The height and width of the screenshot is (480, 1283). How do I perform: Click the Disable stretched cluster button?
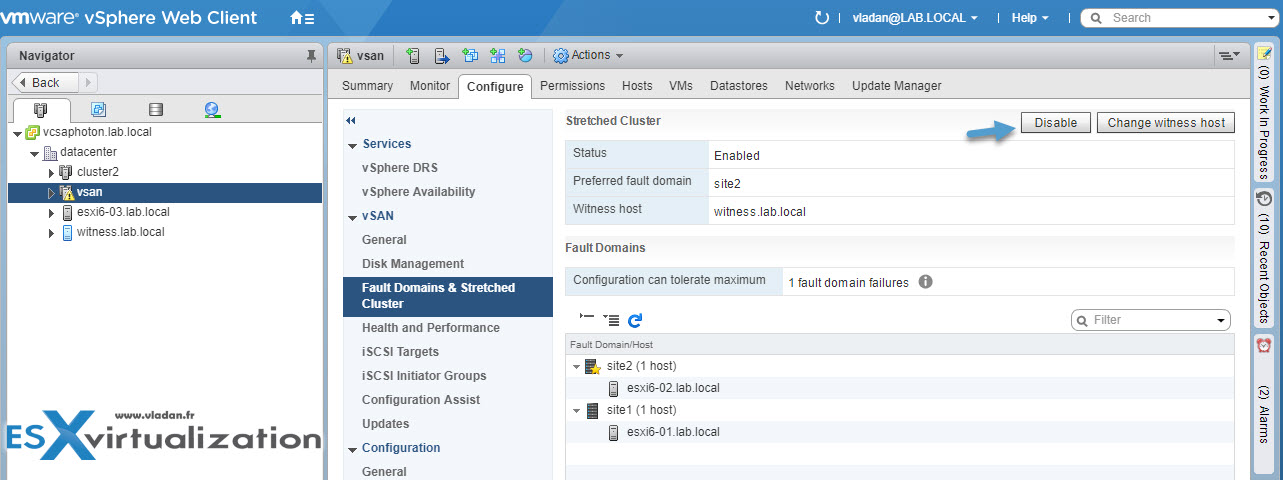pyautogui.click(x=1056, y=123)
